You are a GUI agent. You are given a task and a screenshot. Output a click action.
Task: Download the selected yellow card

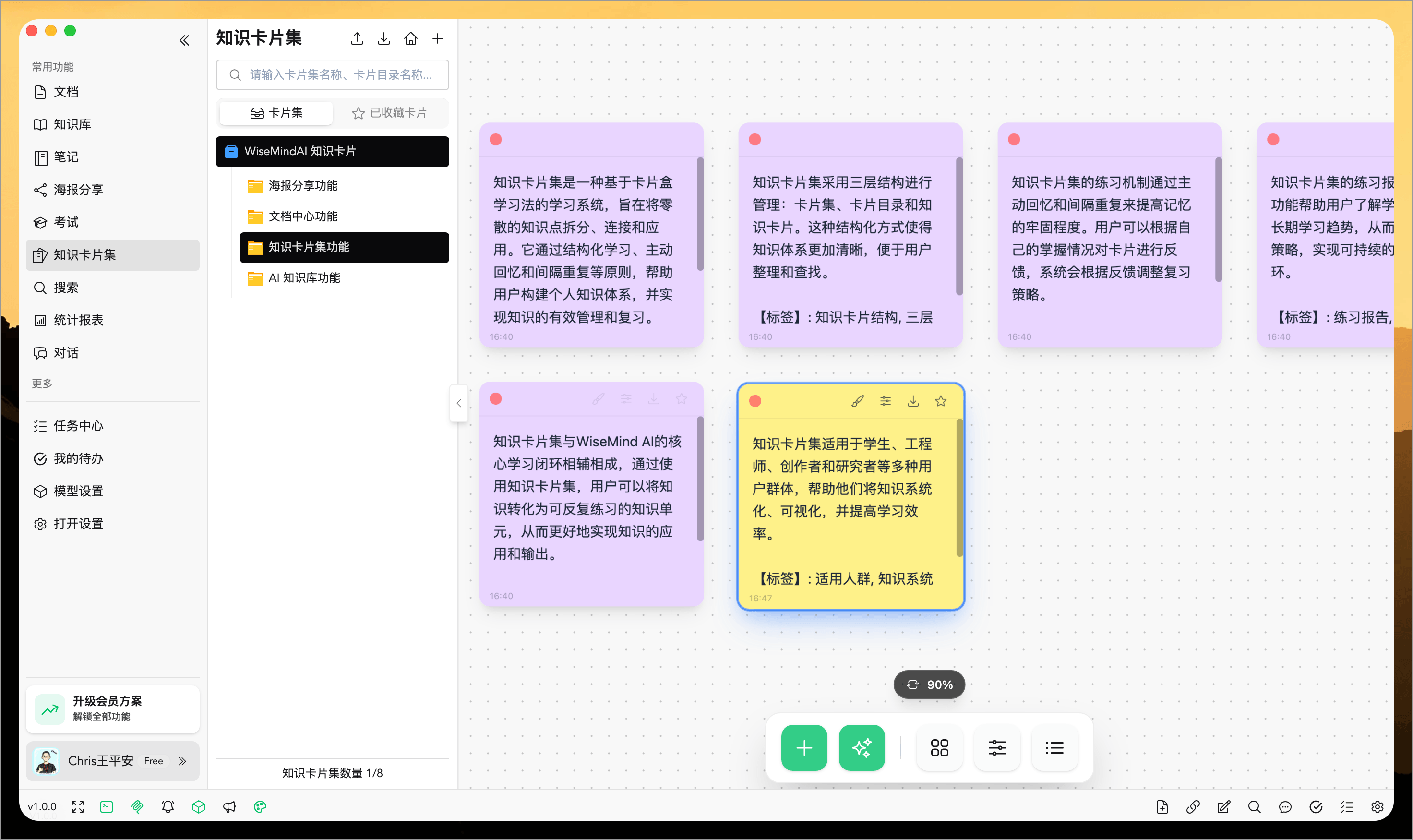(x=912, y=400)
